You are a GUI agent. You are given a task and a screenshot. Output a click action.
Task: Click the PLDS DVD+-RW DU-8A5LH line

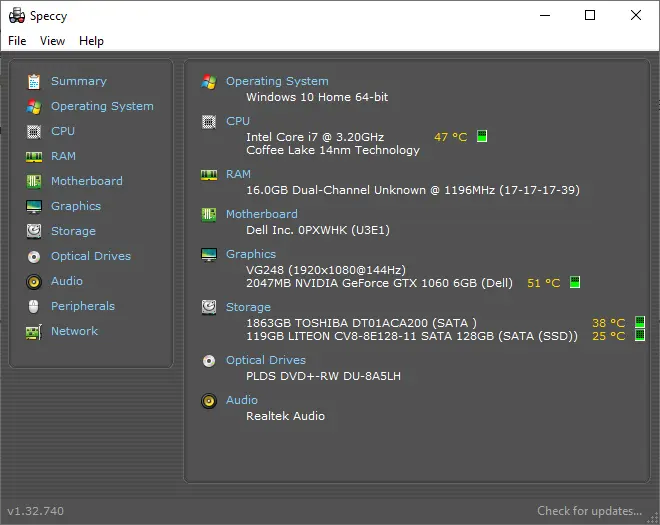tap(323, 376)
